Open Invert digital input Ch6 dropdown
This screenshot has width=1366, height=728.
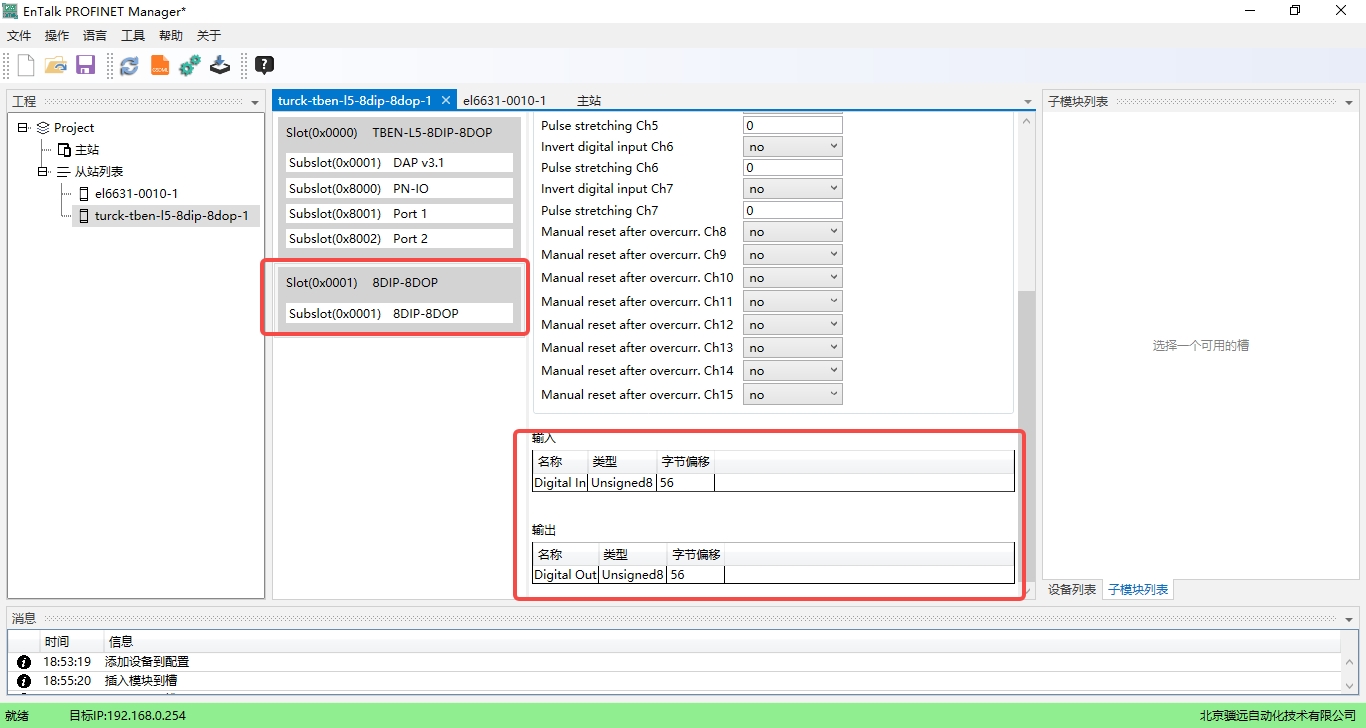pos(792,147)
